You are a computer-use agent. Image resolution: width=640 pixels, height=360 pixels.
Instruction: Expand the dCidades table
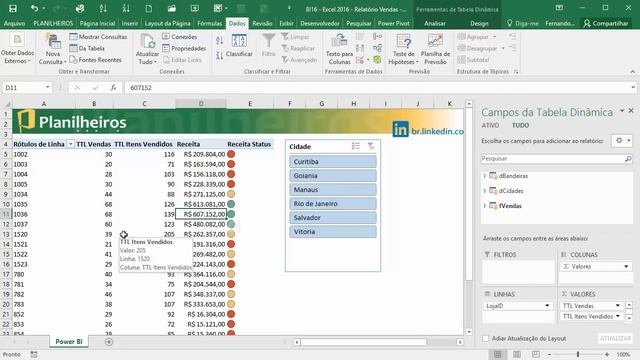[x=484, y=191]
